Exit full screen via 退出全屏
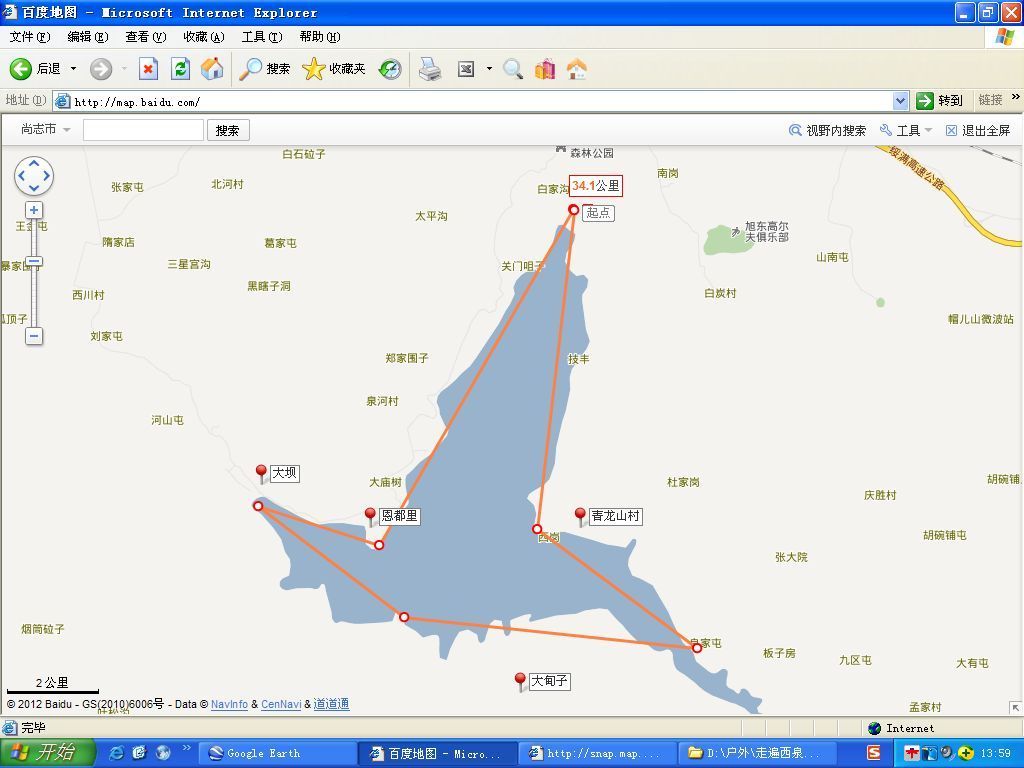 (x=977, y=130)
